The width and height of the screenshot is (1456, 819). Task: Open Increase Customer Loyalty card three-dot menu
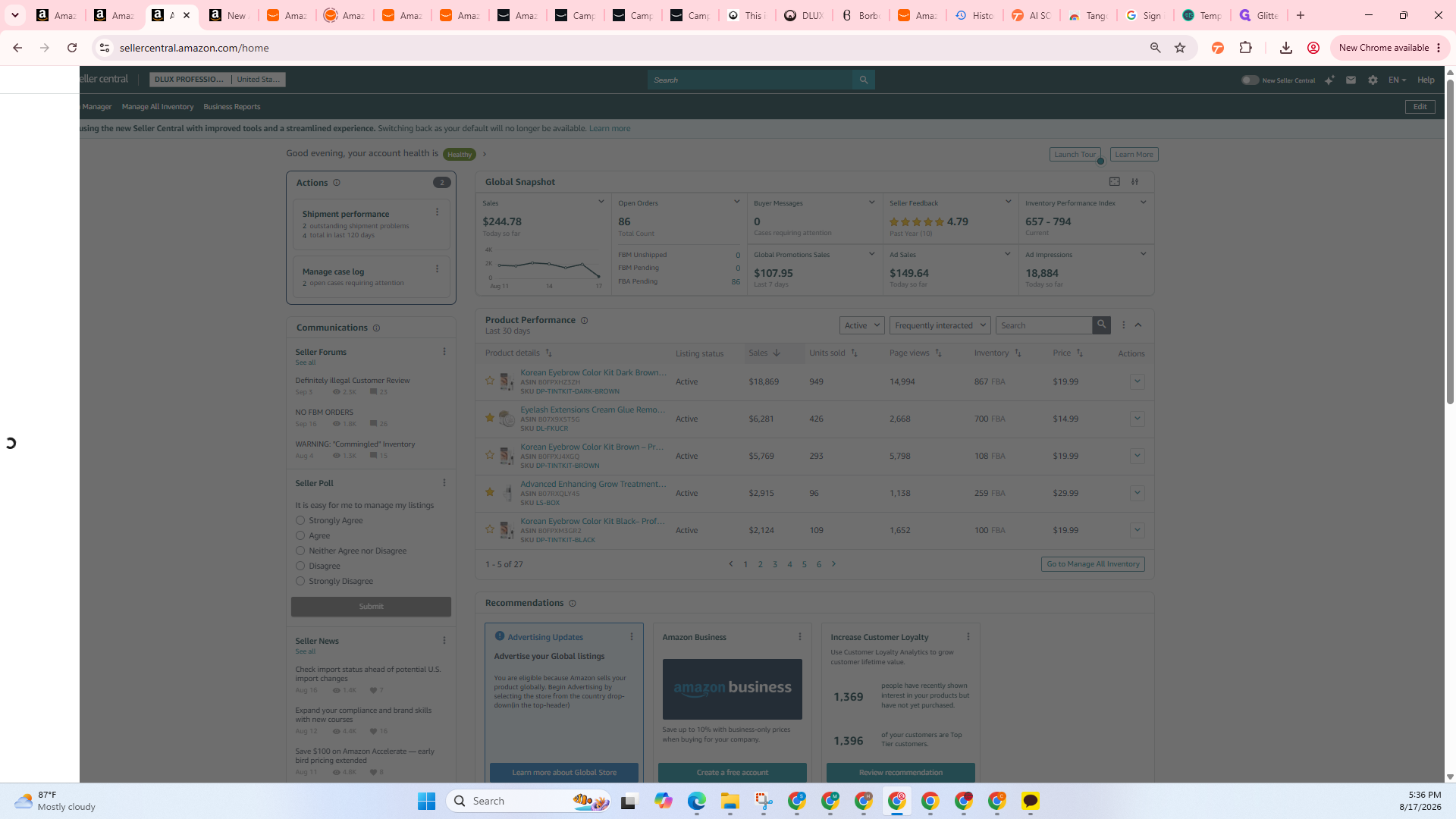968,637
